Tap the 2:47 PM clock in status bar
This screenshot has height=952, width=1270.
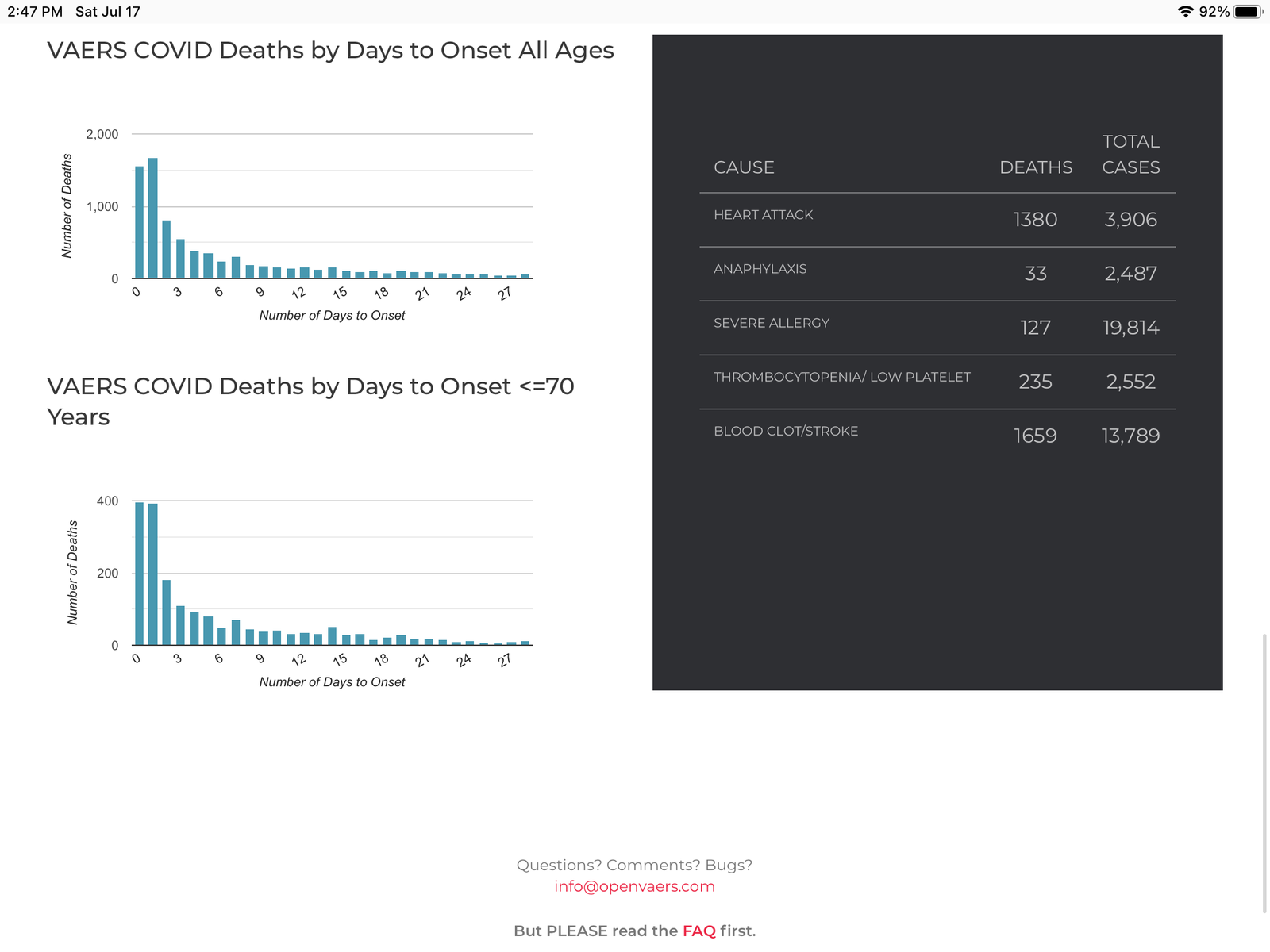pos(35,12)
